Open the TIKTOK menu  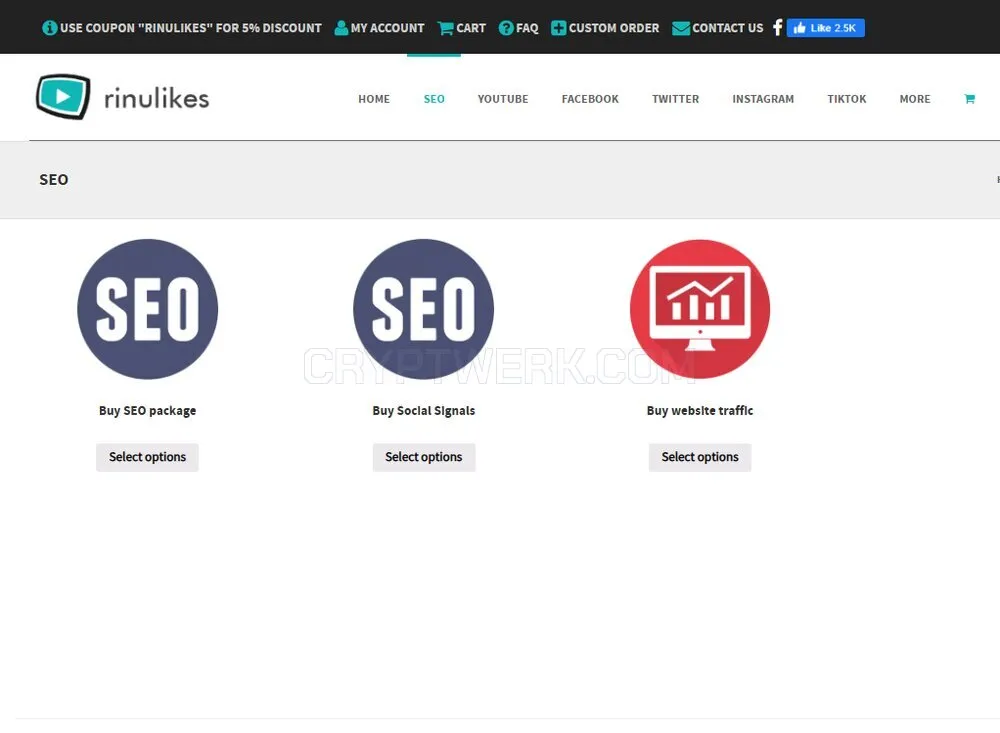[847, 99]
